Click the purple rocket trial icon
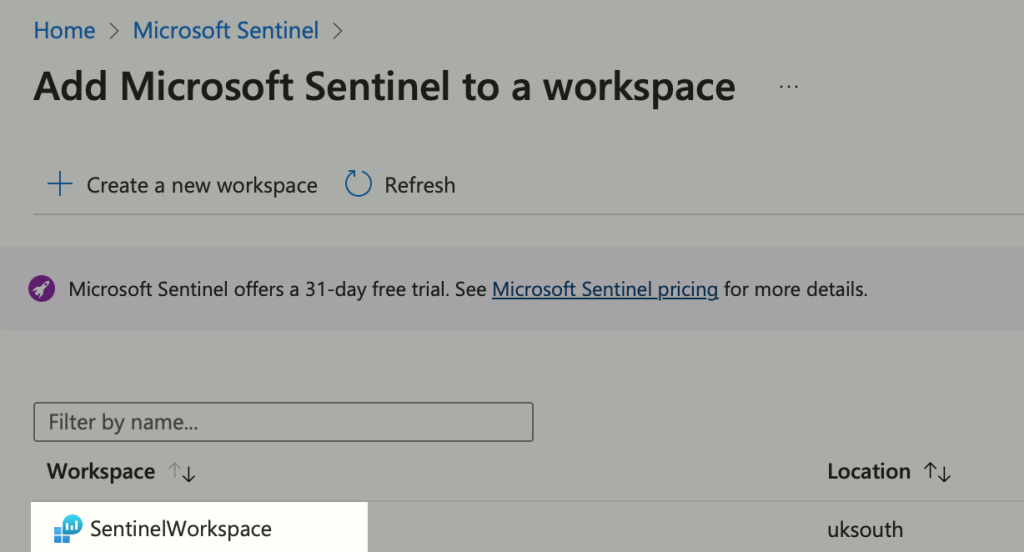 tap(42, 290)
